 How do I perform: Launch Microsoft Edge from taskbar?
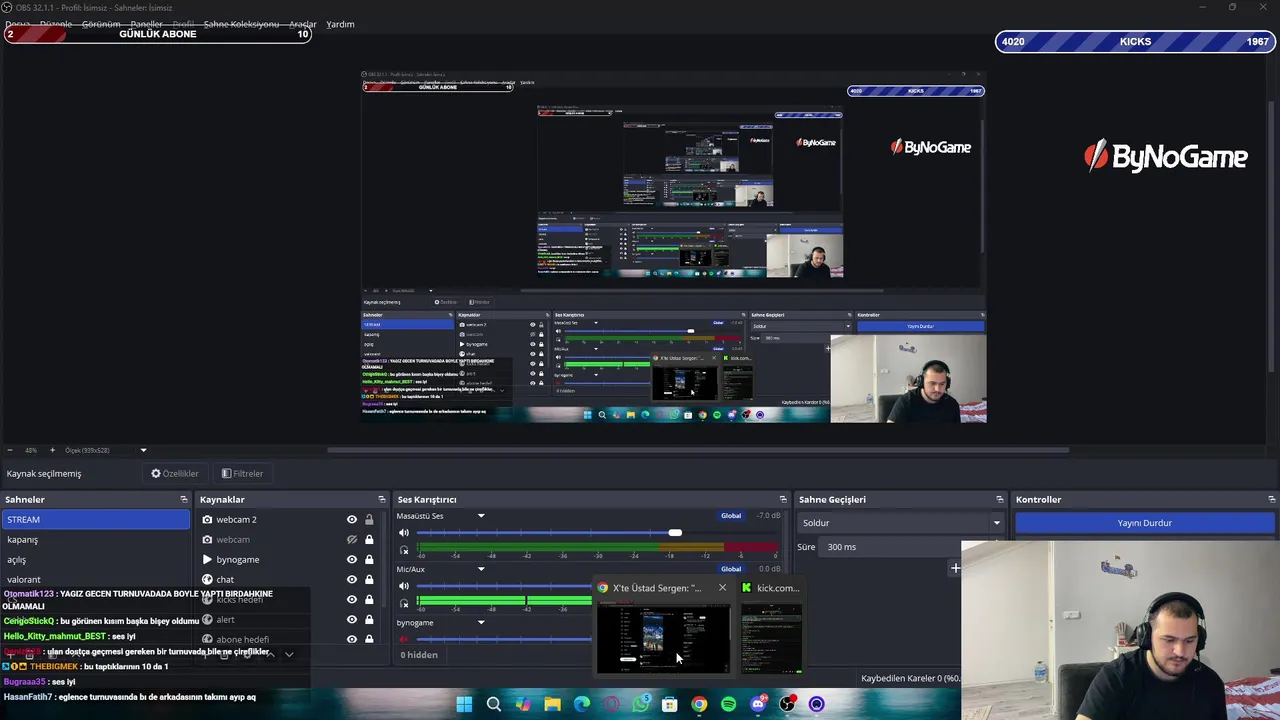pos(582,704)
